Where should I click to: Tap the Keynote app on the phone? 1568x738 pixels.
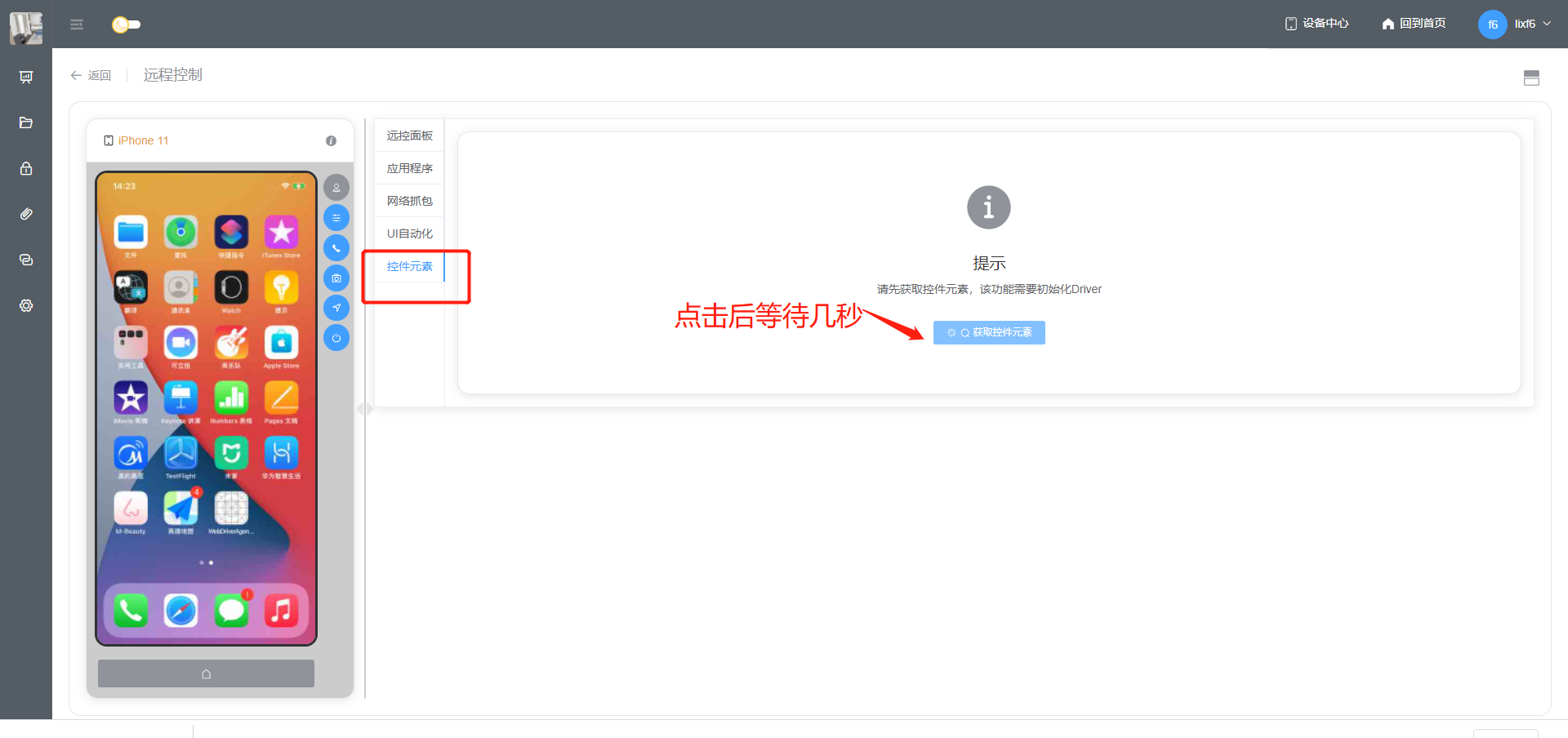(x=180, y=398)
